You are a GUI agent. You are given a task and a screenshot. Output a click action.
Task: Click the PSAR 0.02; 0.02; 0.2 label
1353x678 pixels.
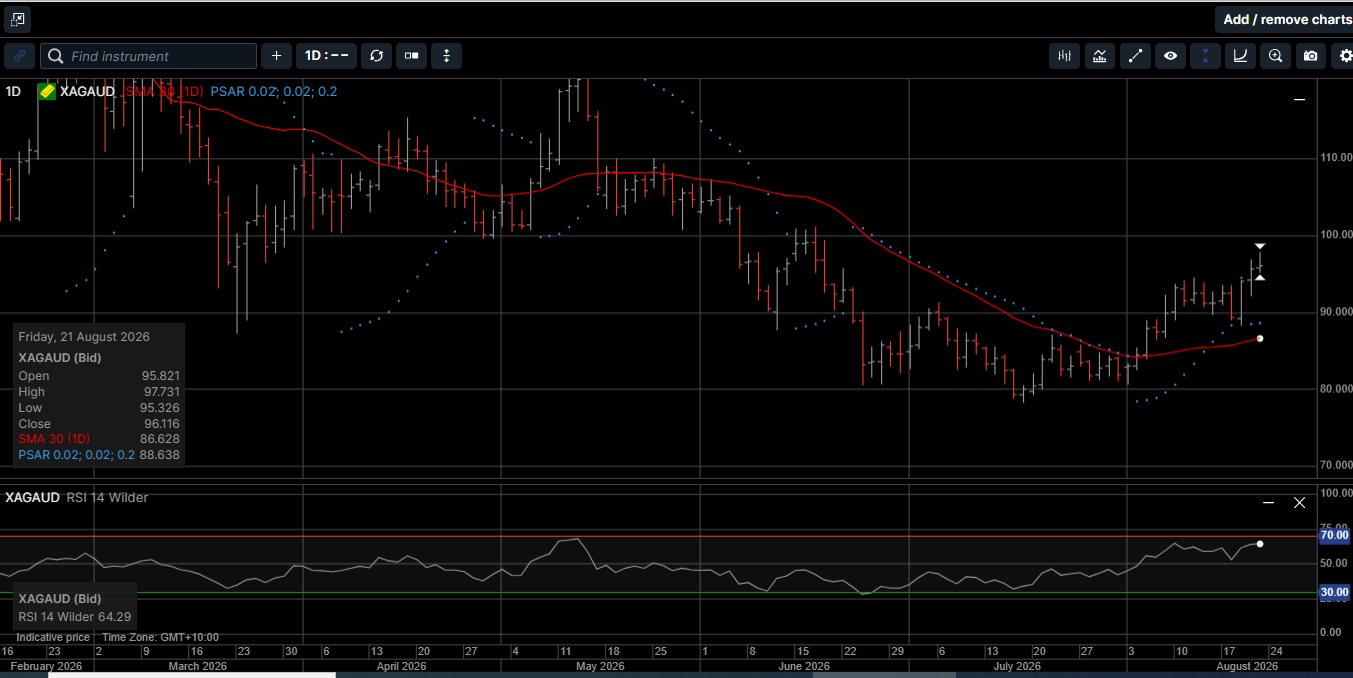coord(273,92)
